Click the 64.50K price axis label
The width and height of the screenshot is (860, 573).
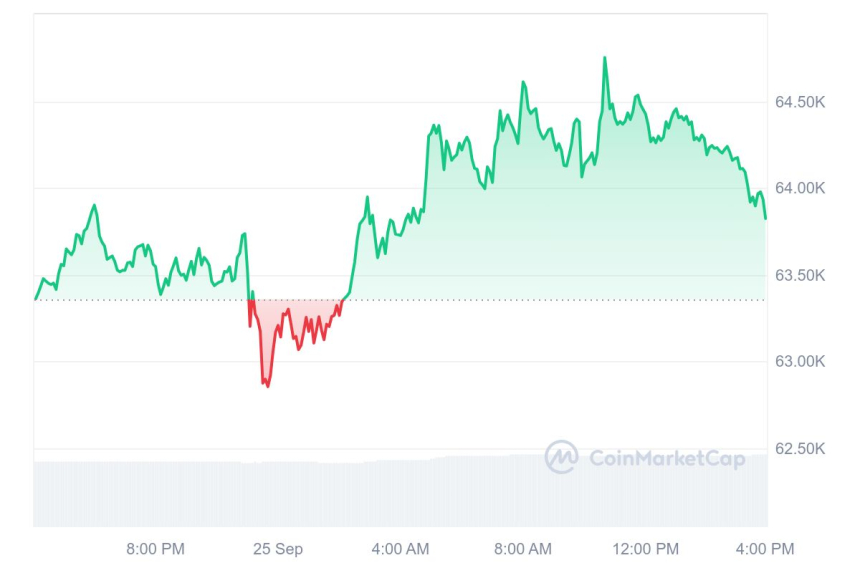pos(799,102)
